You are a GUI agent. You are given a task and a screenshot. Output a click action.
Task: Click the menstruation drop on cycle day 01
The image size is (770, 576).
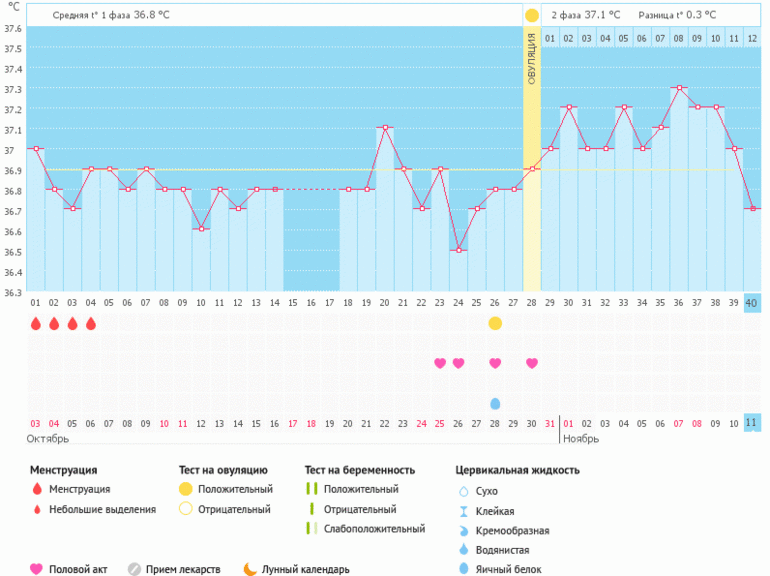tap(36, 324)
